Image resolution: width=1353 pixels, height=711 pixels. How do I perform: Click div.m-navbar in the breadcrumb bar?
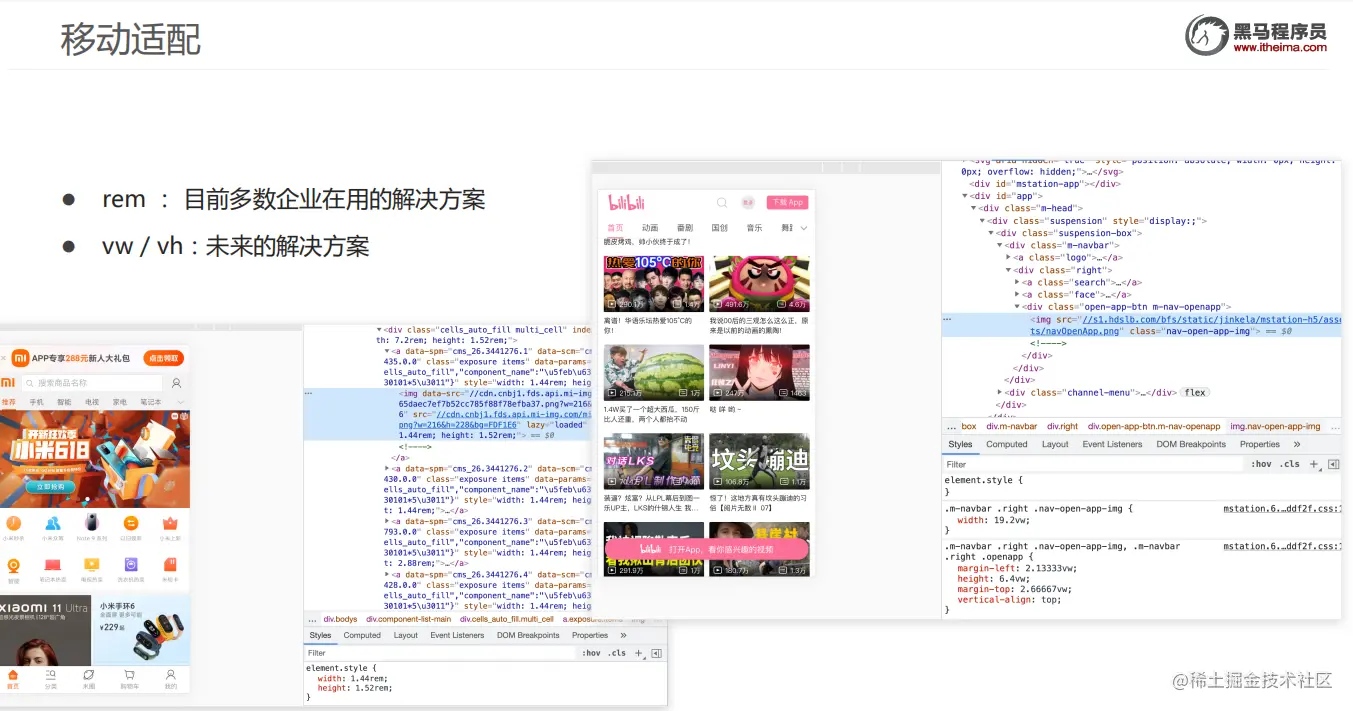(1012, 426)
